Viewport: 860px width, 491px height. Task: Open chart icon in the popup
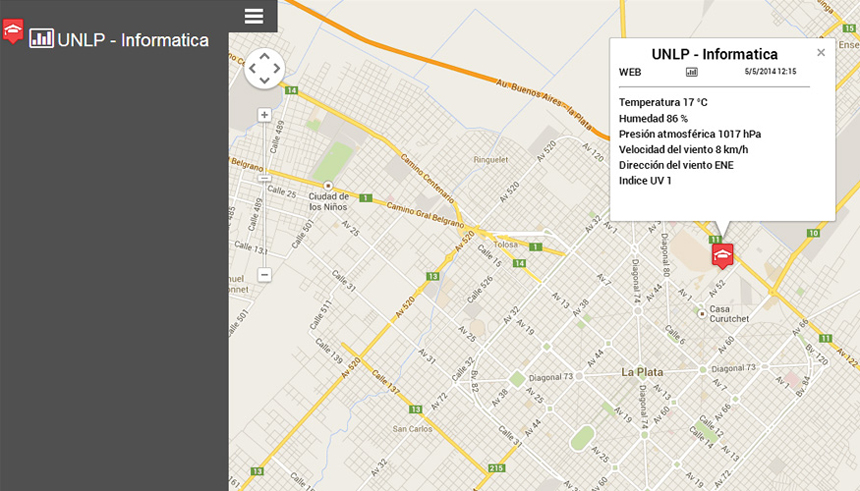[692, 72]
